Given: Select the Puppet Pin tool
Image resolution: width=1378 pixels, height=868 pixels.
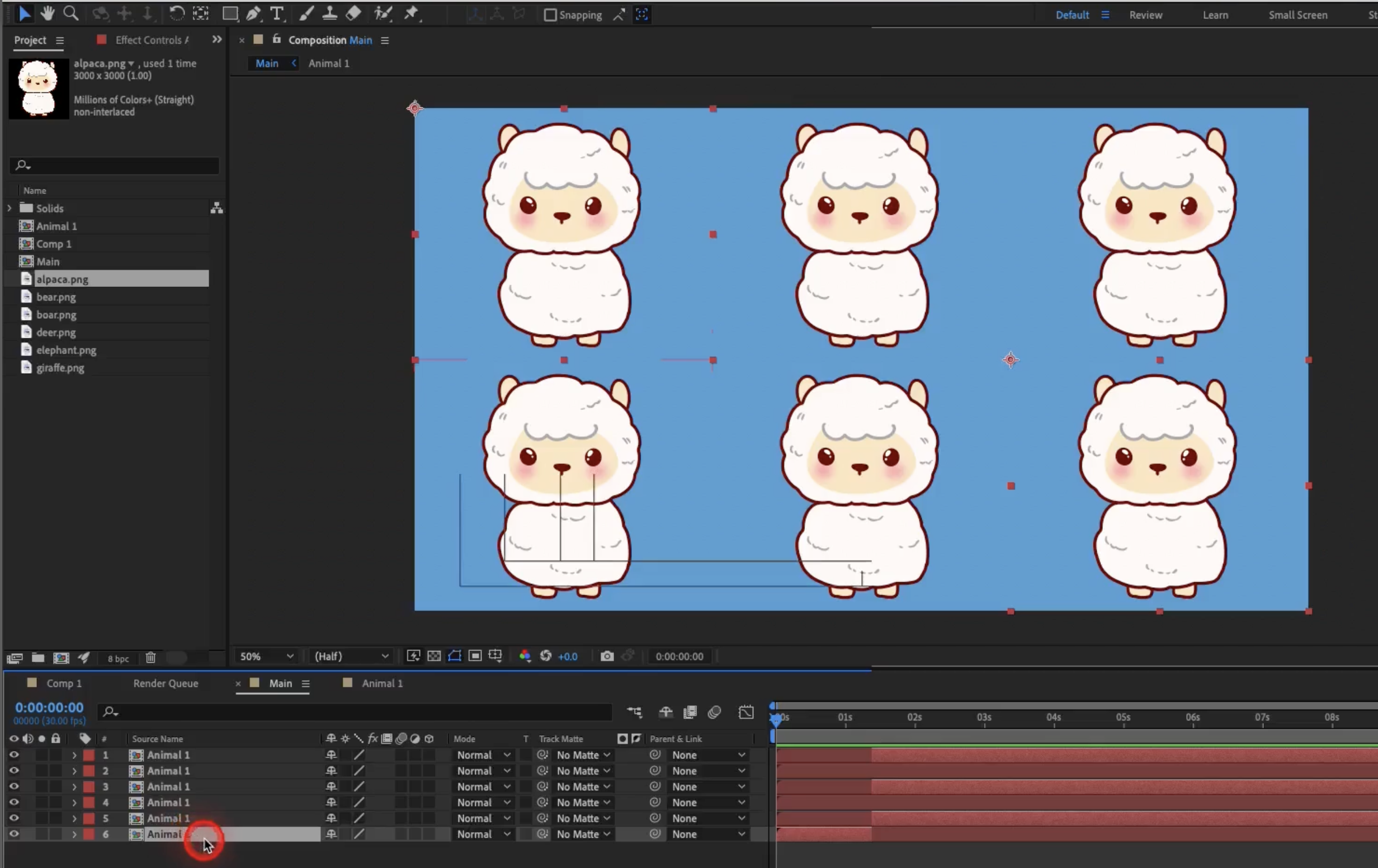Looking at the screenshot, I should pyautogui.click(x=412, y=14).
